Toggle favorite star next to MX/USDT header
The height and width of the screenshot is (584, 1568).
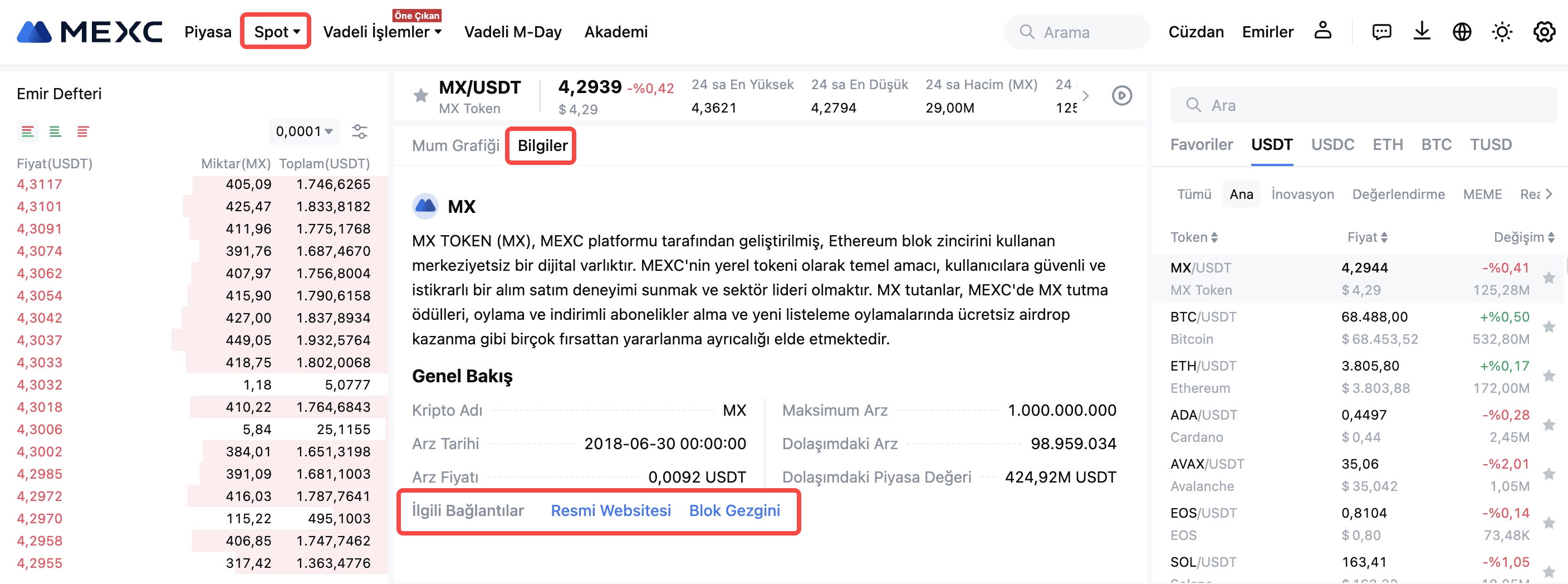(420, 96)
